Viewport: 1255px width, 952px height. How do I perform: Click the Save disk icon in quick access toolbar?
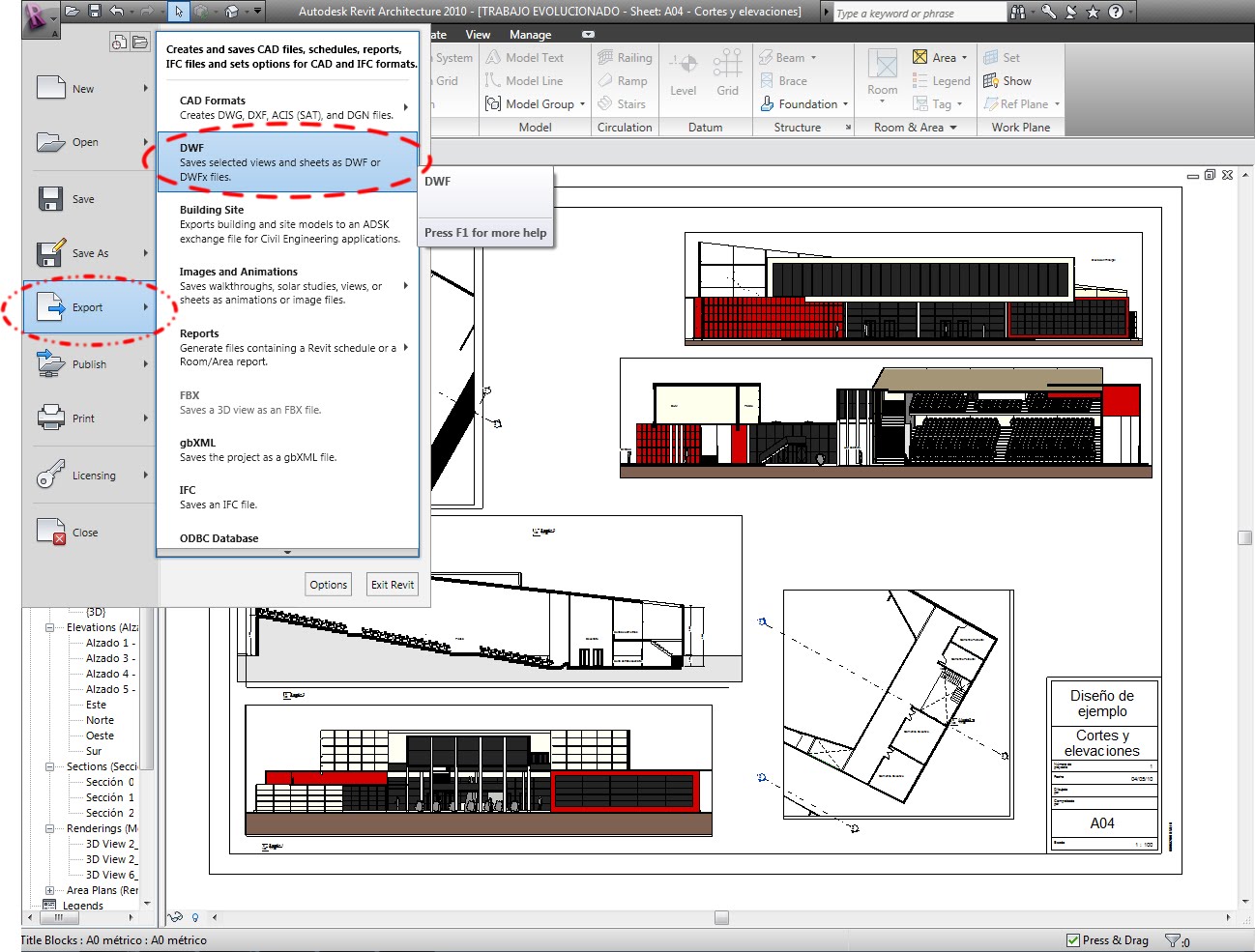(94, 12)
